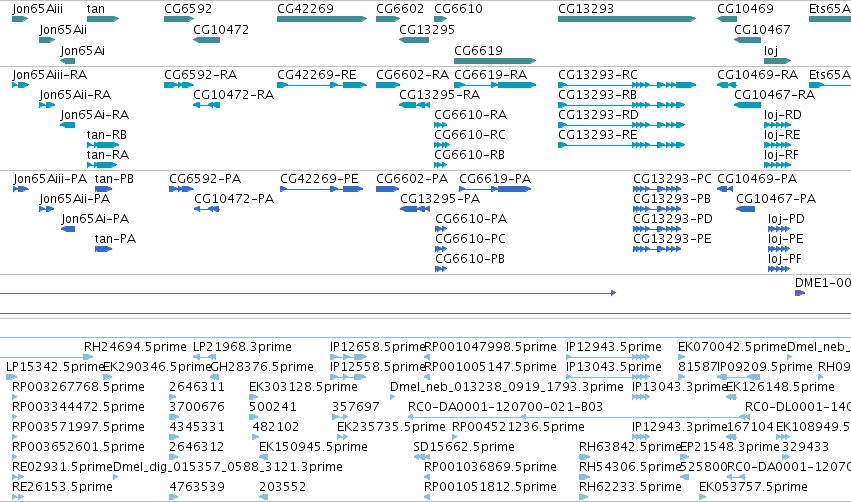Click the IP12658.5prime EST label

pyautogui.click(x=377, y=347)
